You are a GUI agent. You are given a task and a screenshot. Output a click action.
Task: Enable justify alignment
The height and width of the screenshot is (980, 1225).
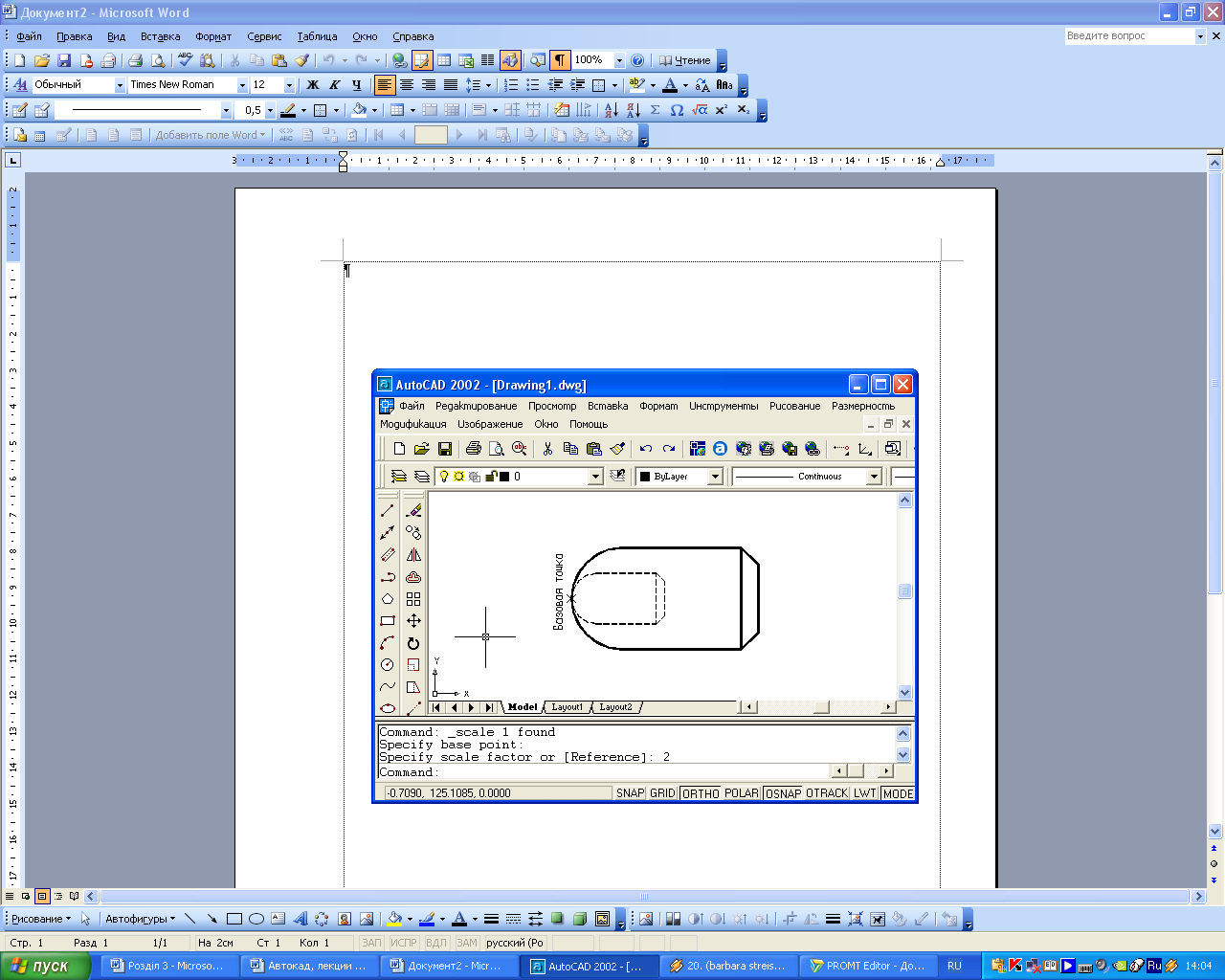pos(450,85)
